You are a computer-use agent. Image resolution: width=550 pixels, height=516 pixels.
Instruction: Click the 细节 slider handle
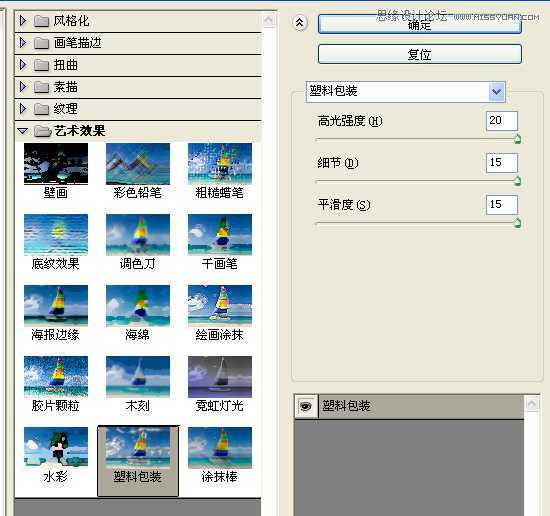tap(517, 181)
